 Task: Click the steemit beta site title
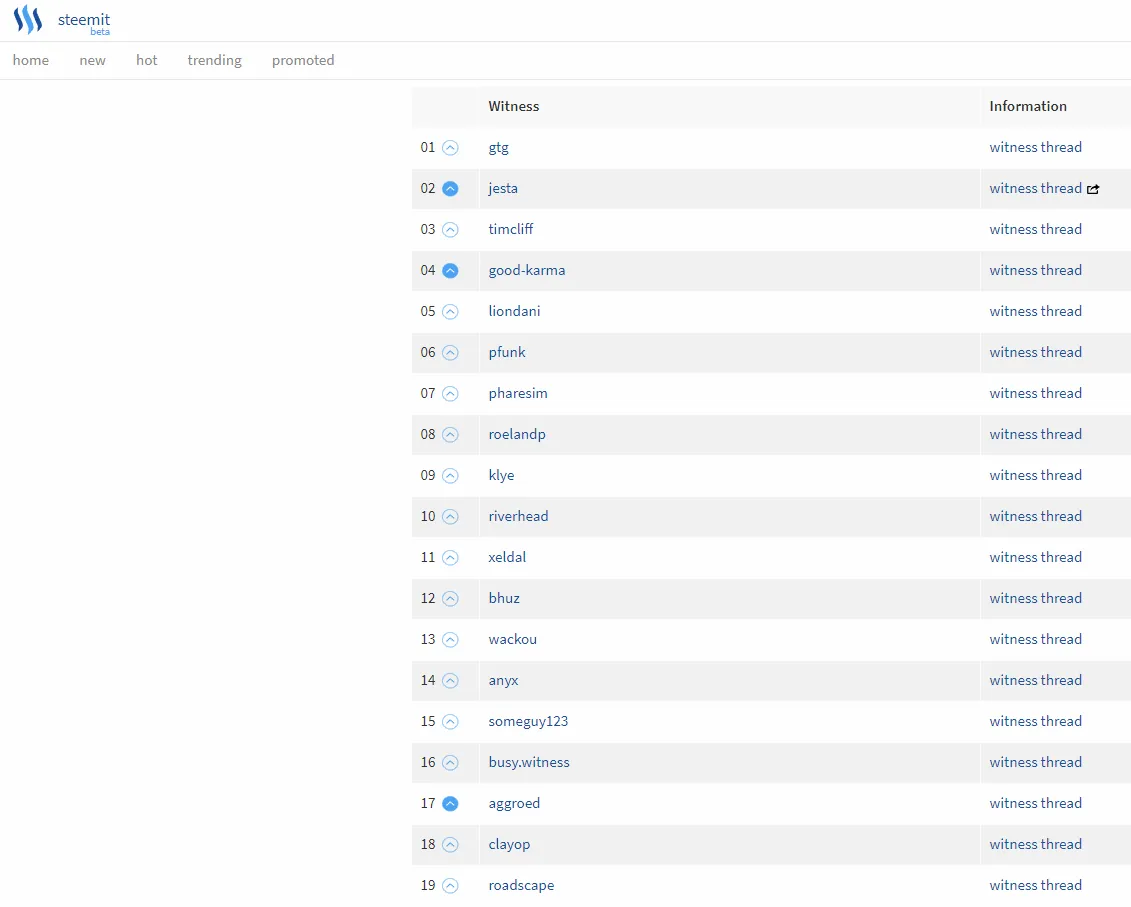[x=84, y=22]
